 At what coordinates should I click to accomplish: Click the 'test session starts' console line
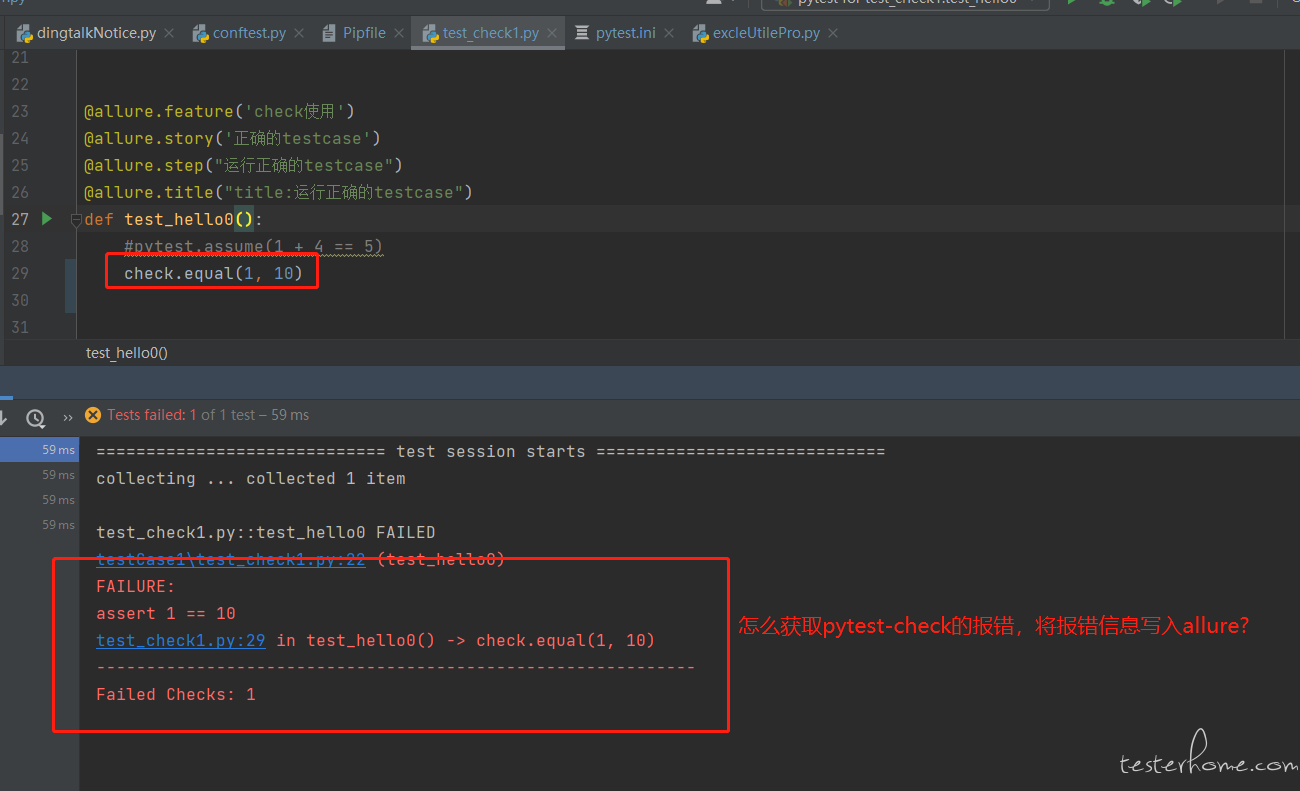click(x=490, y=451)
